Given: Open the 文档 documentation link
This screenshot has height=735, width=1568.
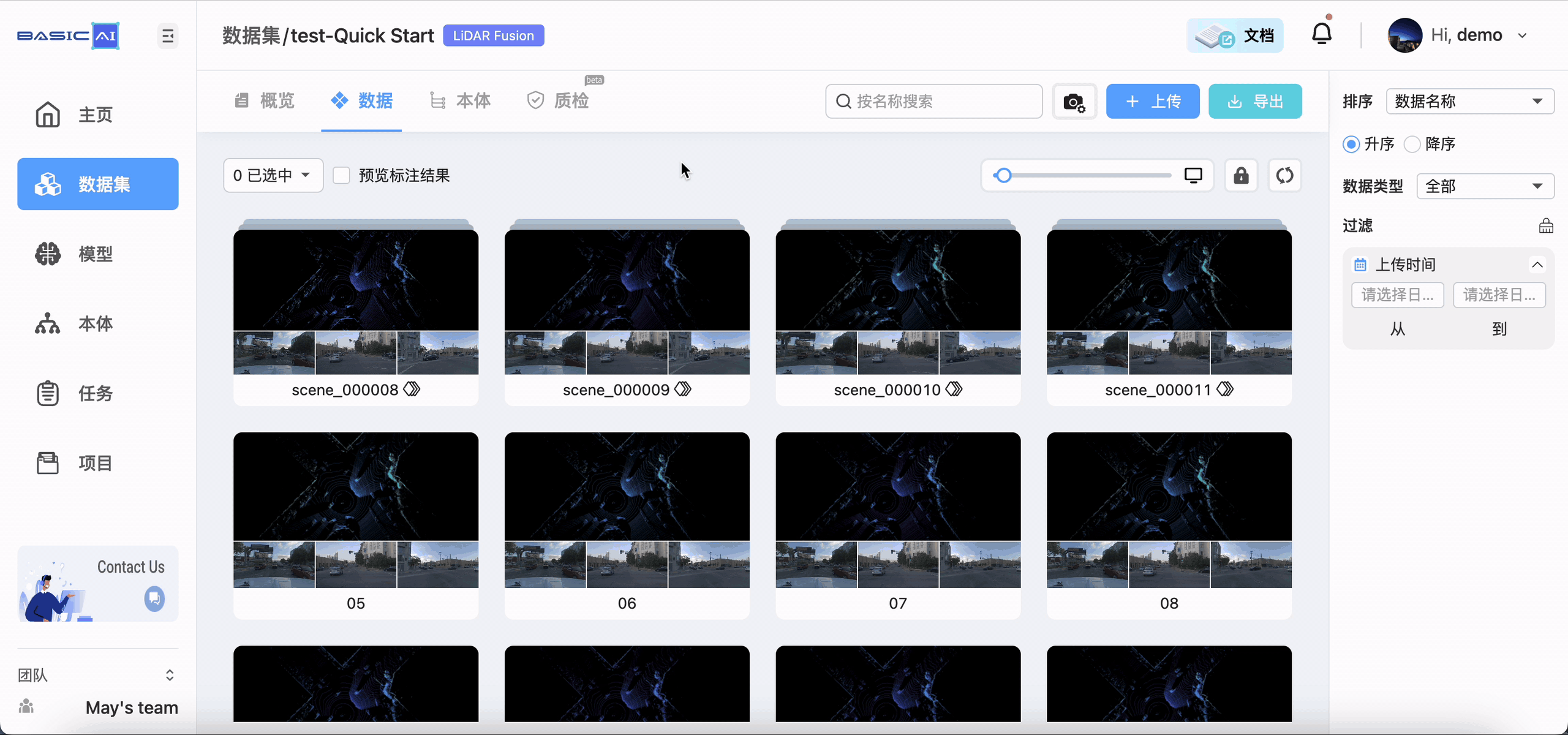Looking at the screenshot, I should coord(1235,36).
